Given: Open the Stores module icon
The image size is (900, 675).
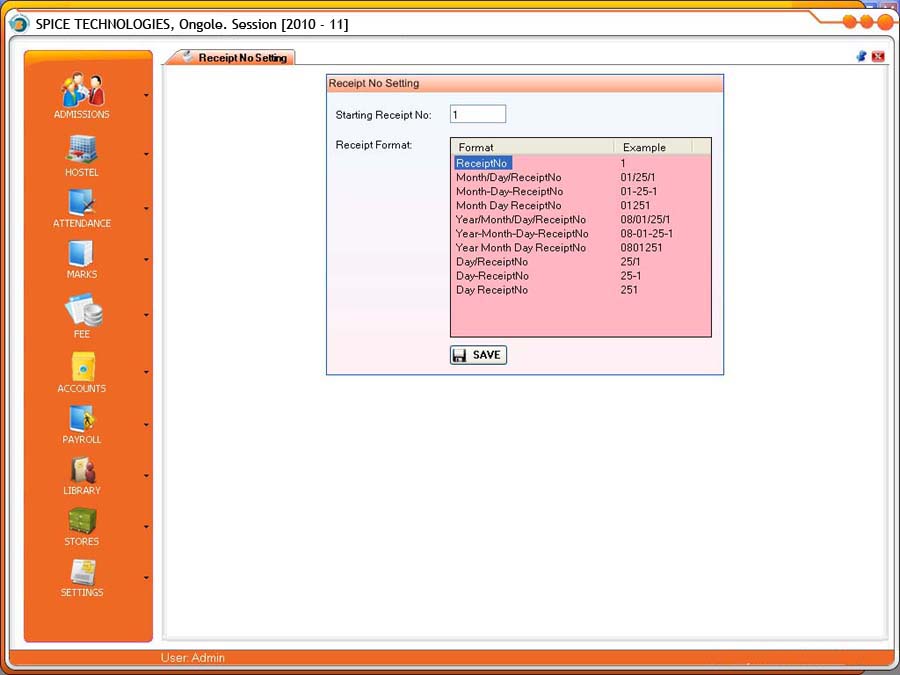Looking at the screenshot, I should click(82, 521).
